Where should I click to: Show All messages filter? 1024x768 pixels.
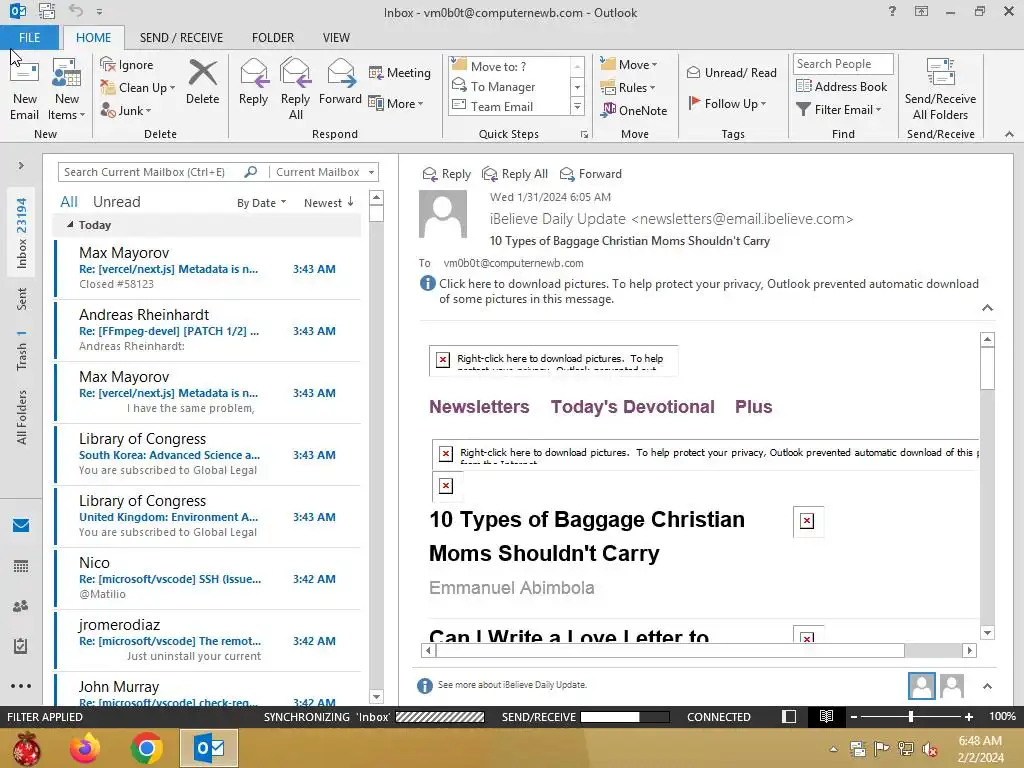point(69,202)
